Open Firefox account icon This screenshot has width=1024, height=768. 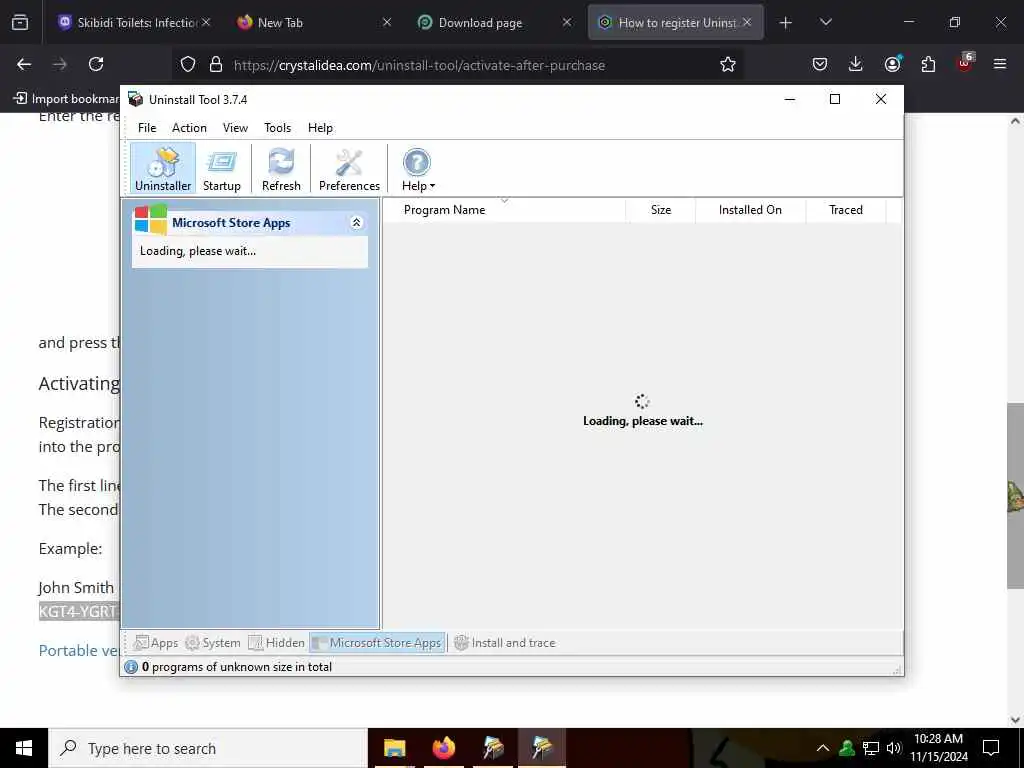(892, 64)
